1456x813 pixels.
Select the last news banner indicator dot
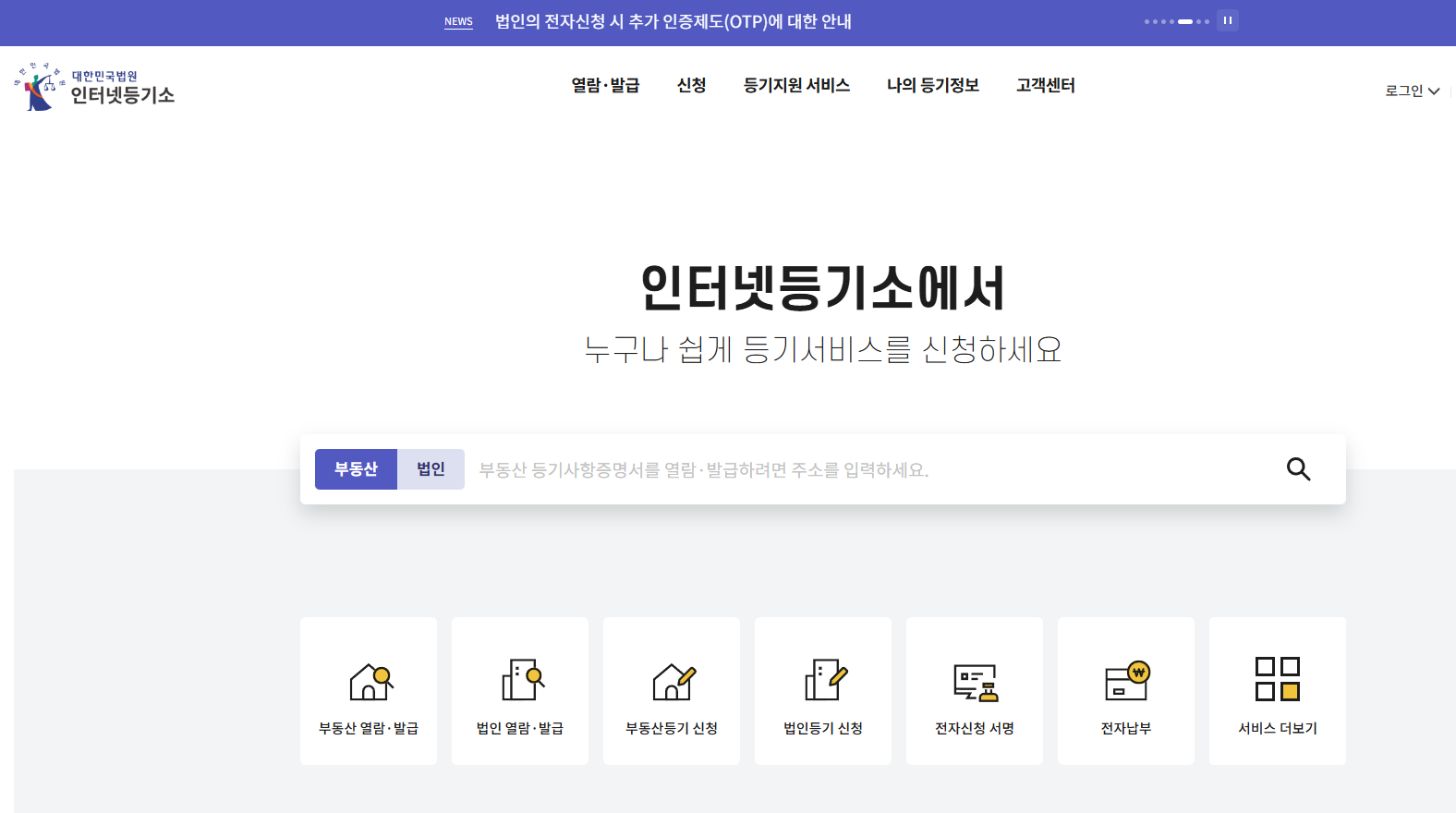pos(1207,21)
